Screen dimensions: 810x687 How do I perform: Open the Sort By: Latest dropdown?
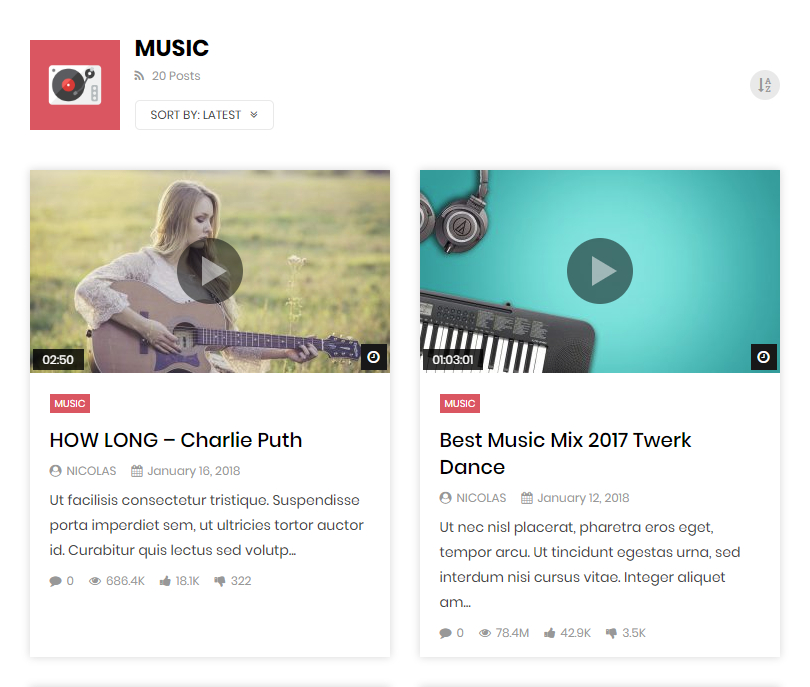click(x=204, y=115)
